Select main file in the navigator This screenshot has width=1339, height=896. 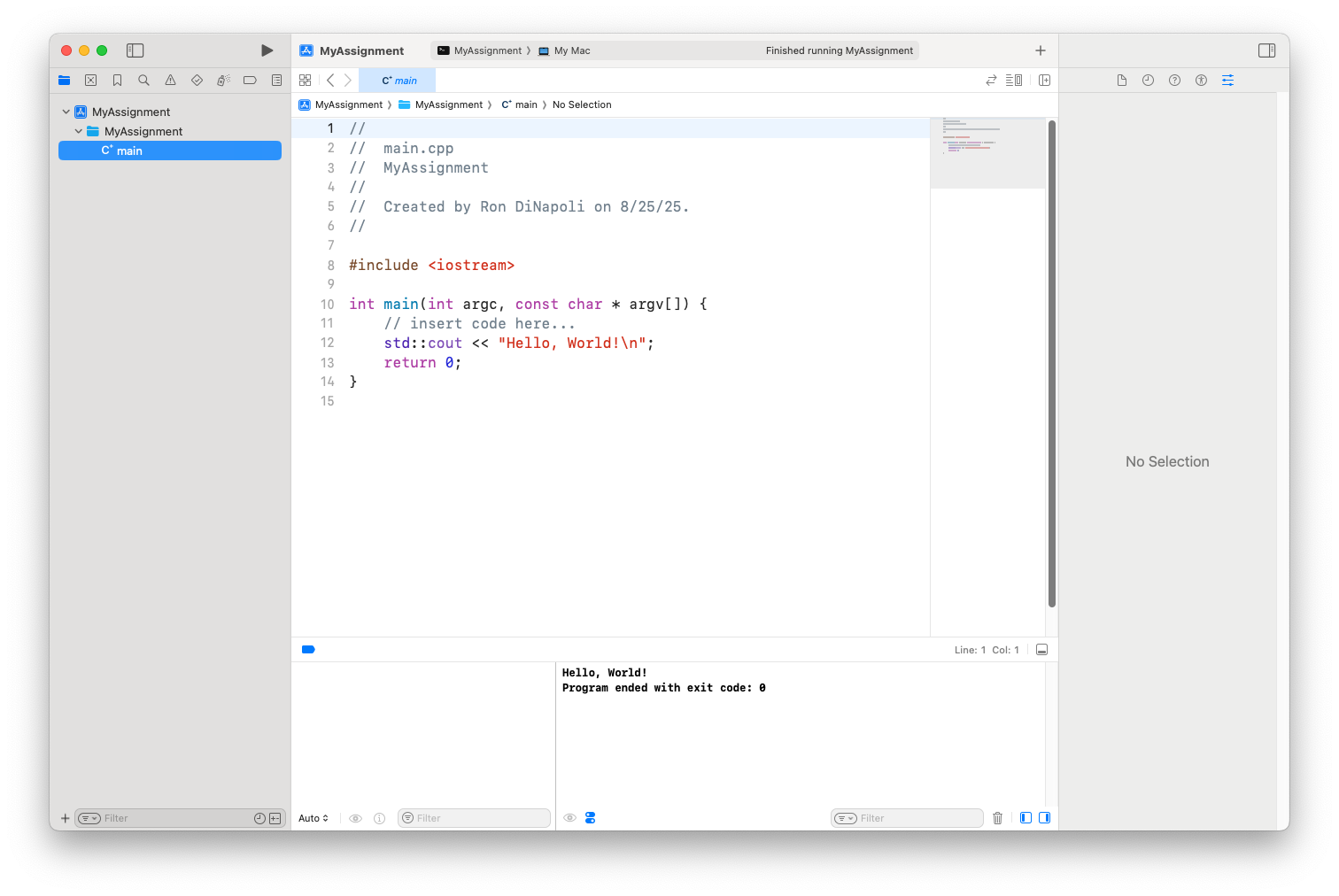tap(170, 151)
